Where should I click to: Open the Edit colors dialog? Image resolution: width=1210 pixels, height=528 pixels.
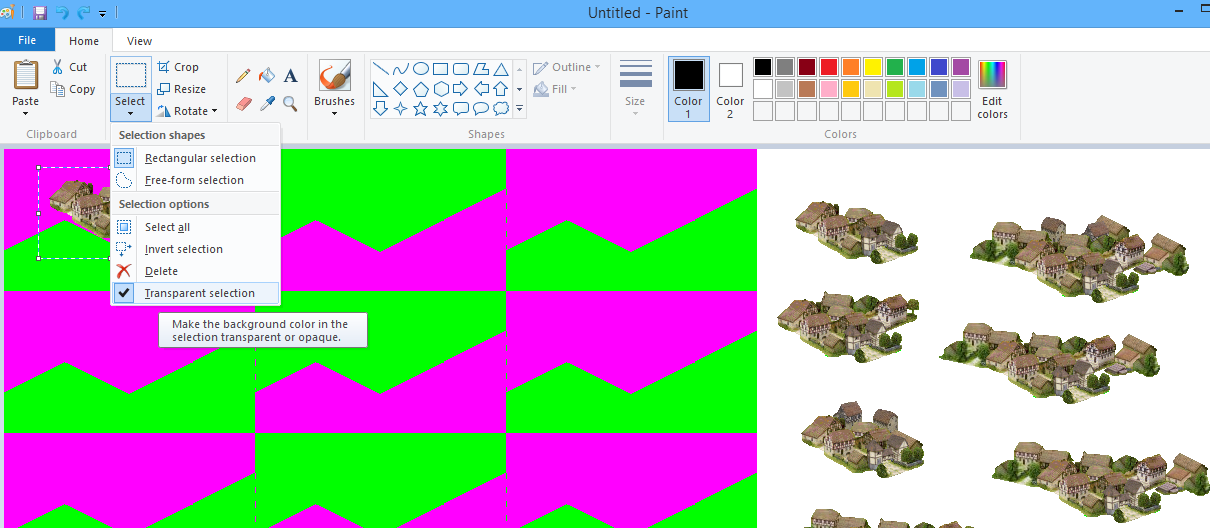coord(992,88)
